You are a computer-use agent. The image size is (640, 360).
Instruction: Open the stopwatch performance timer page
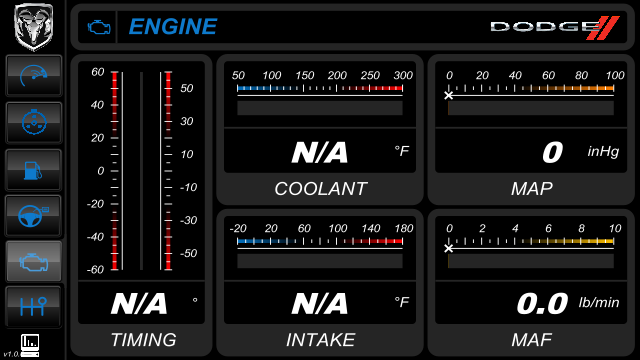pos(33,122)
